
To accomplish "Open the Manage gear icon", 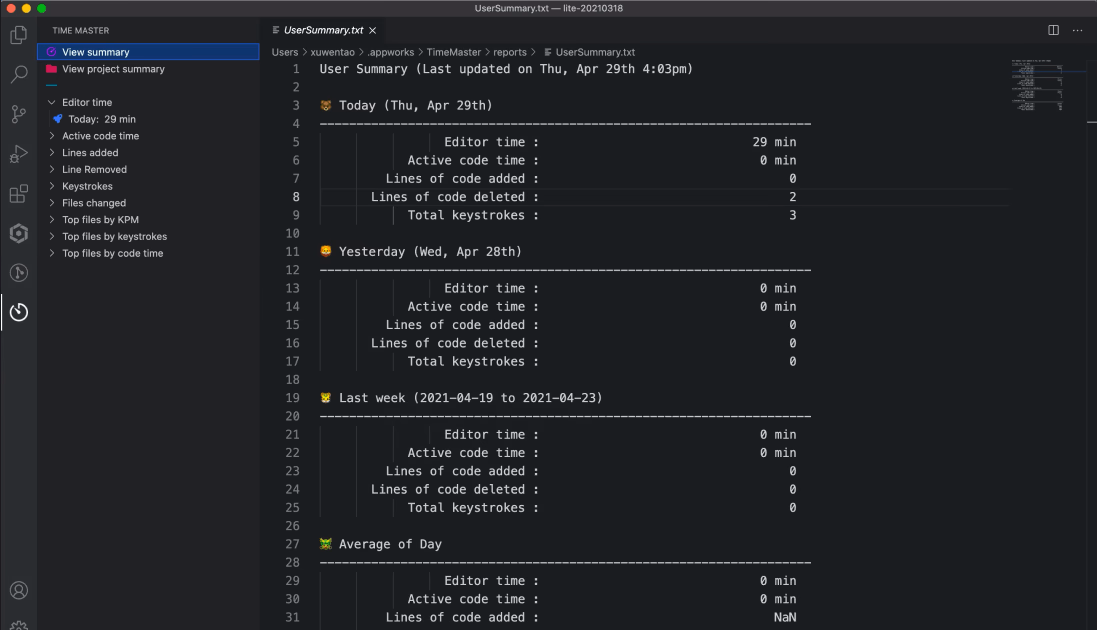I will (19, 625).
